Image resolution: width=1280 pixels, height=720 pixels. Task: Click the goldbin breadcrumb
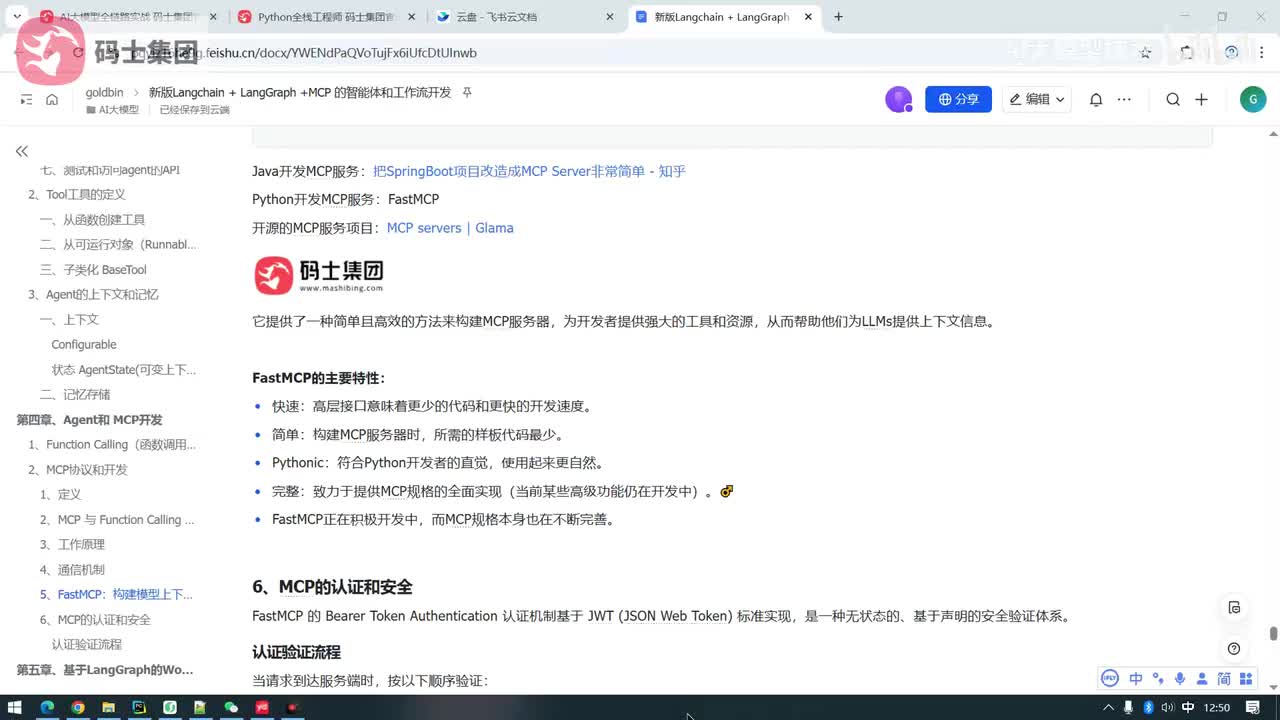[x=104, y=92]
